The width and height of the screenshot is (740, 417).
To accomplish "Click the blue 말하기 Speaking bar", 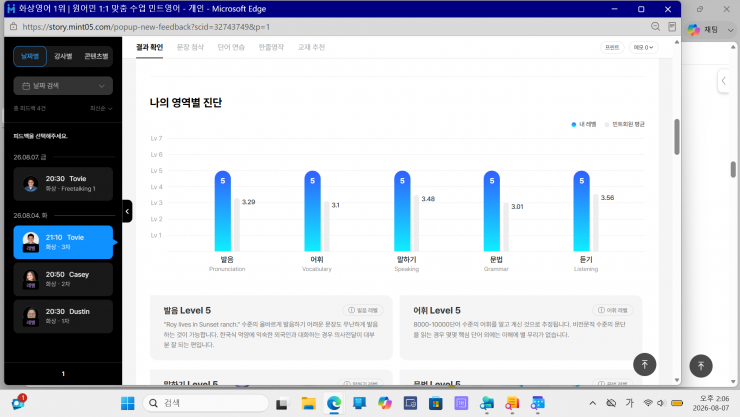I will pyautogui.click(x=402, y=211).
